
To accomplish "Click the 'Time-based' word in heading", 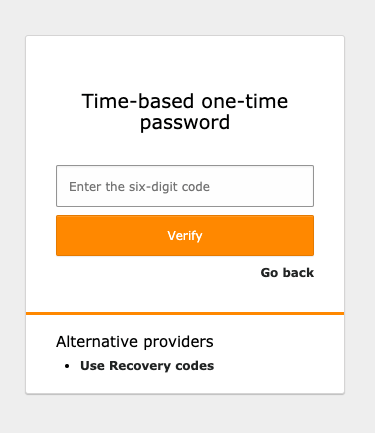I will tap(138, 101).
